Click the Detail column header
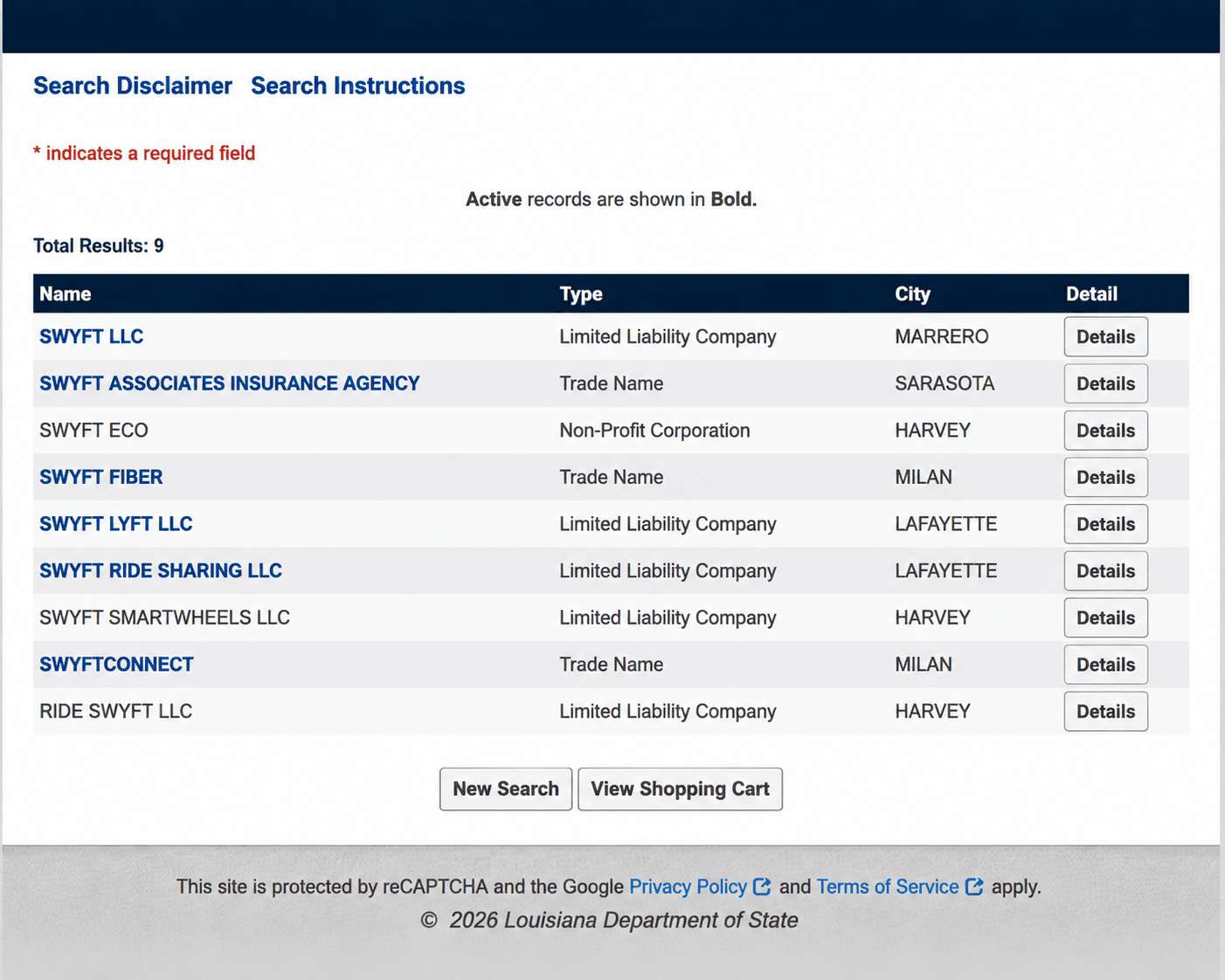Screen dimensions: 1225x980 pyautogui.click(x=1091, y=294)
